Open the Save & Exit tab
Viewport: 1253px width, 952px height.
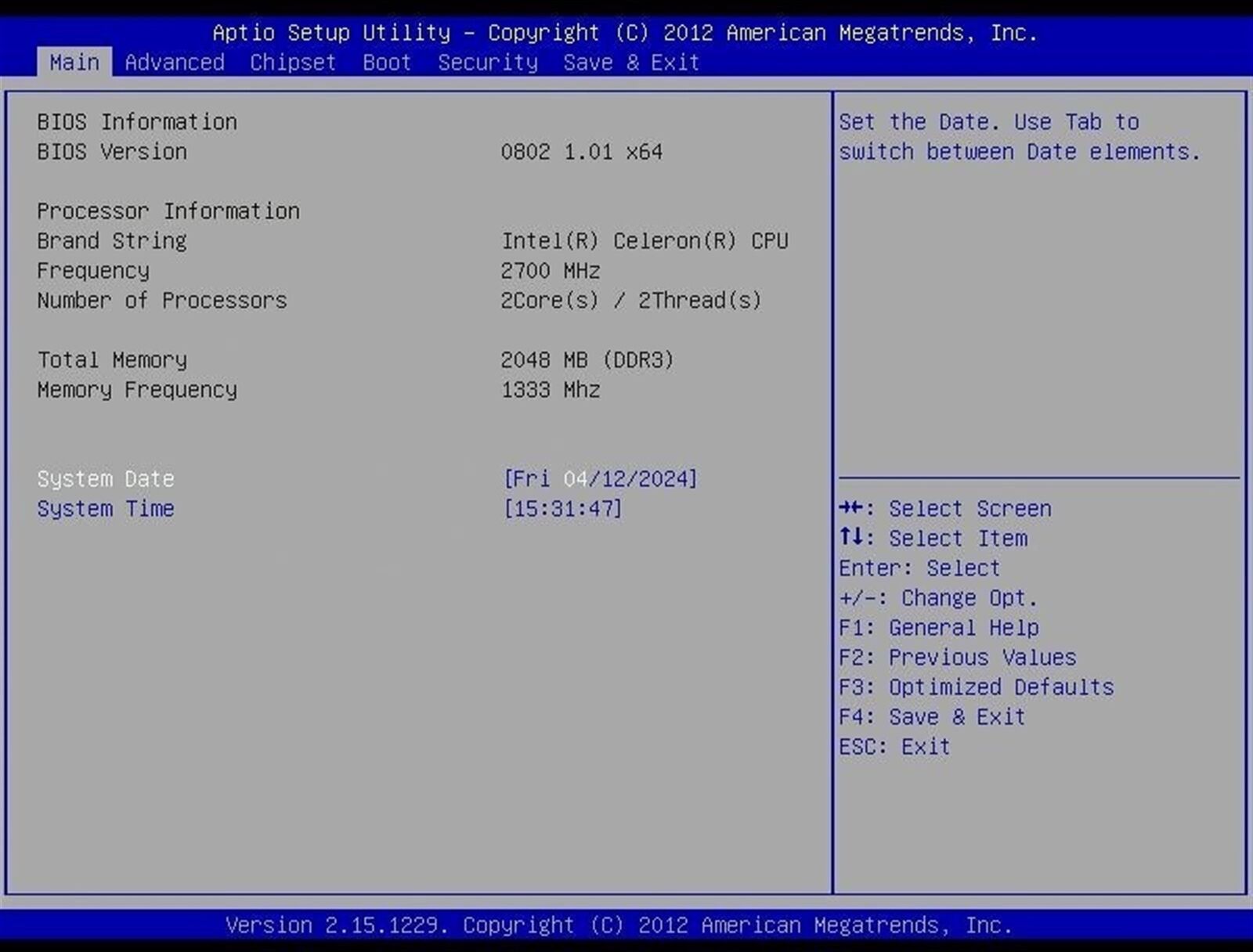[631, 62]
